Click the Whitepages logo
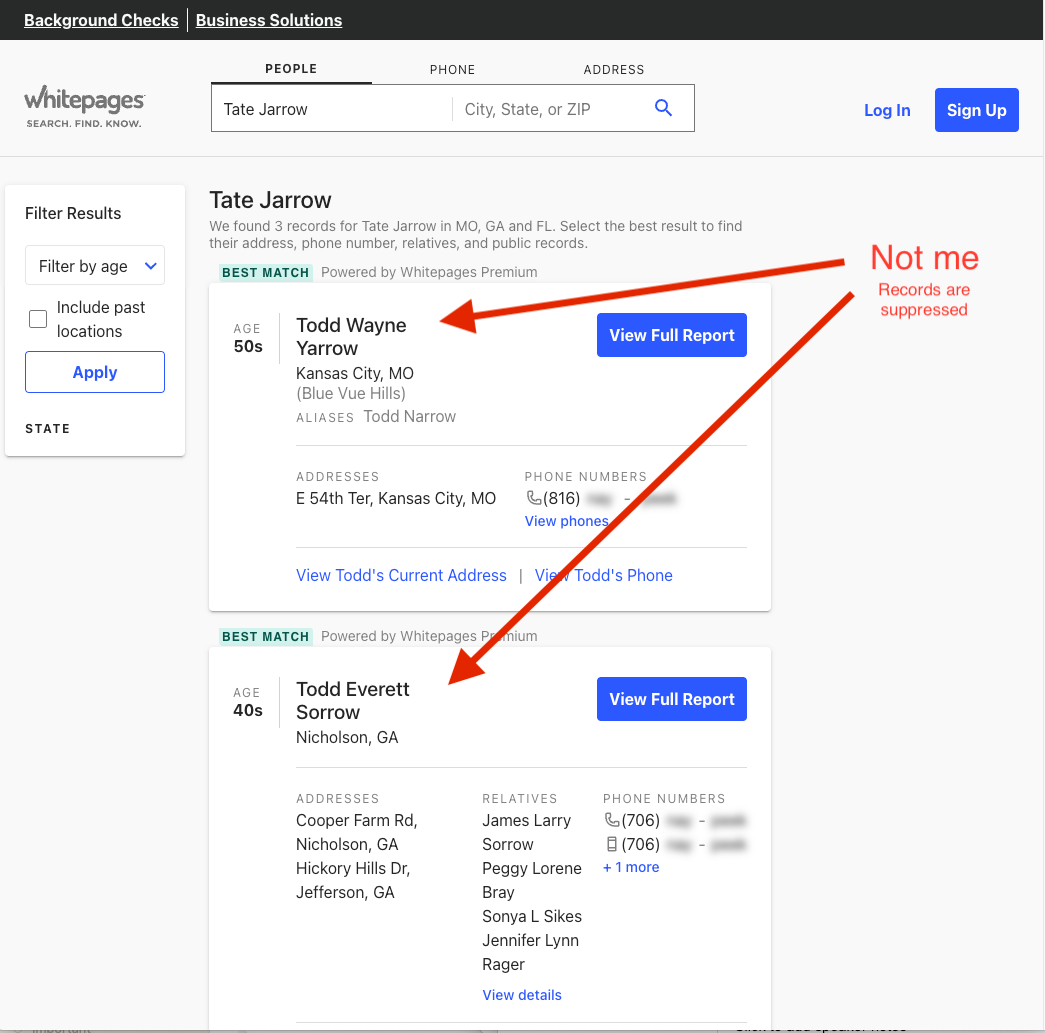1045x1033 pixels. click(84, 106)
